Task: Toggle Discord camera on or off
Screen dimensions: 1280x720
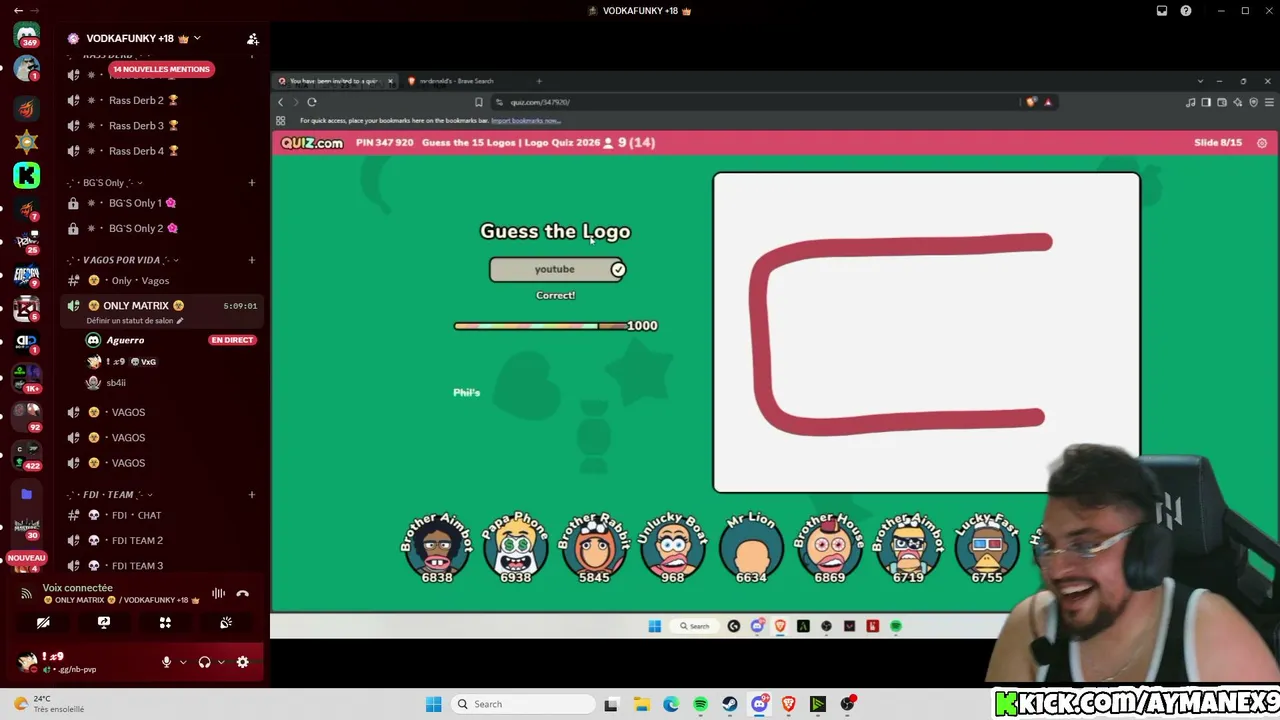Action: [x=43, y=622]
